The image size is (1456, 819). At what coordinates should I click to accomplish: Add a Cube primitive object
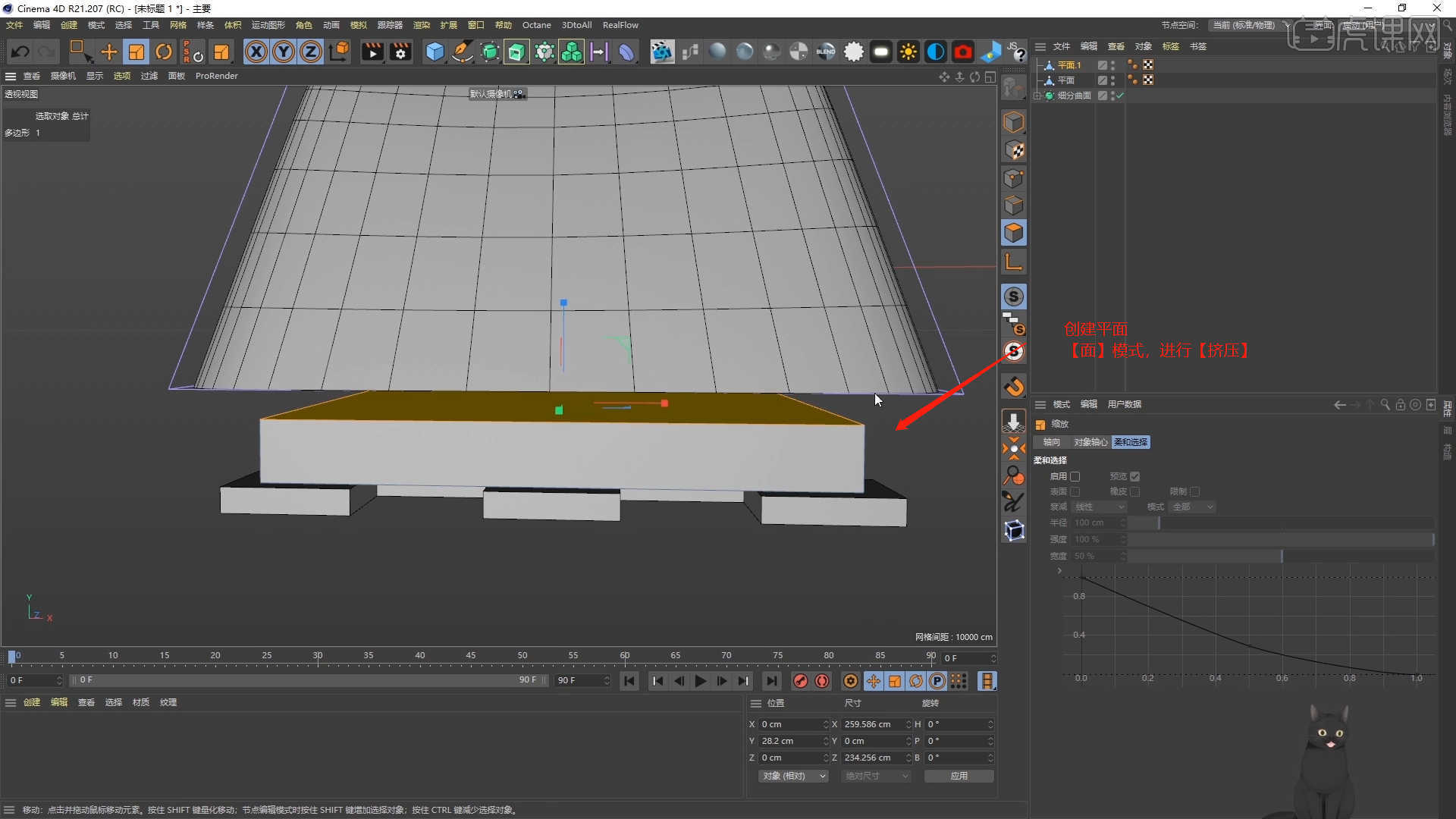(x=435, y=52)
